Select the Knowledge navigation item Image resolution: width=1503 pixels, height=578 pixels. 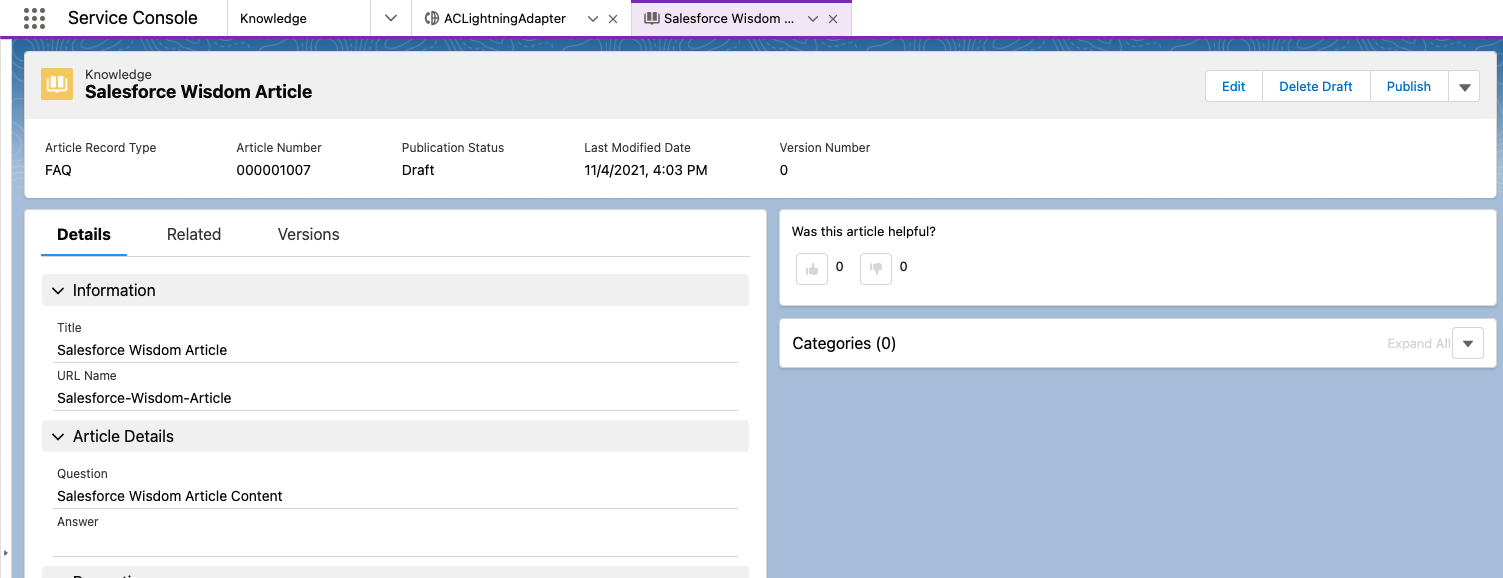[299, 18]
